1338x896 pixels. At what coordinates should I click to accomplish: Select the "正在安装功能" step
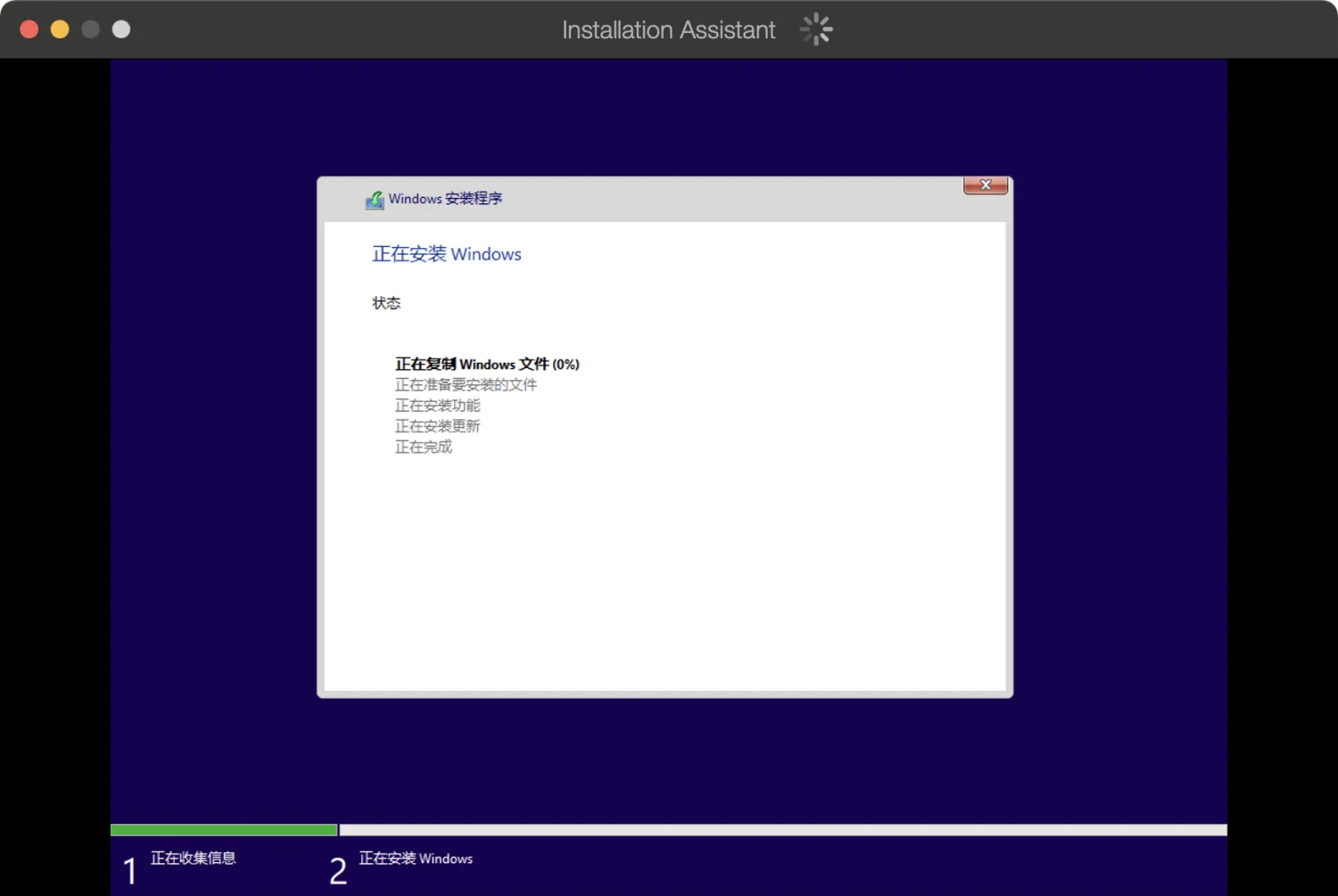(x=437, y=406)
